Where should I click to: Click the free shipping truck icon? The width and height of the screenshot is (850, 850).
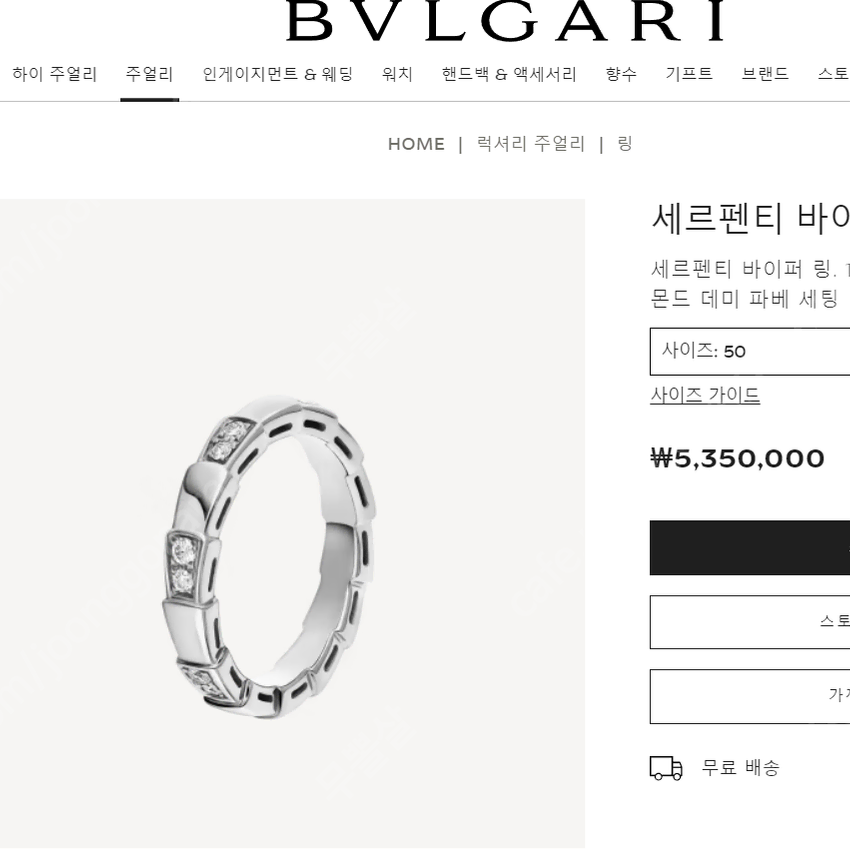tap(666, 768)
